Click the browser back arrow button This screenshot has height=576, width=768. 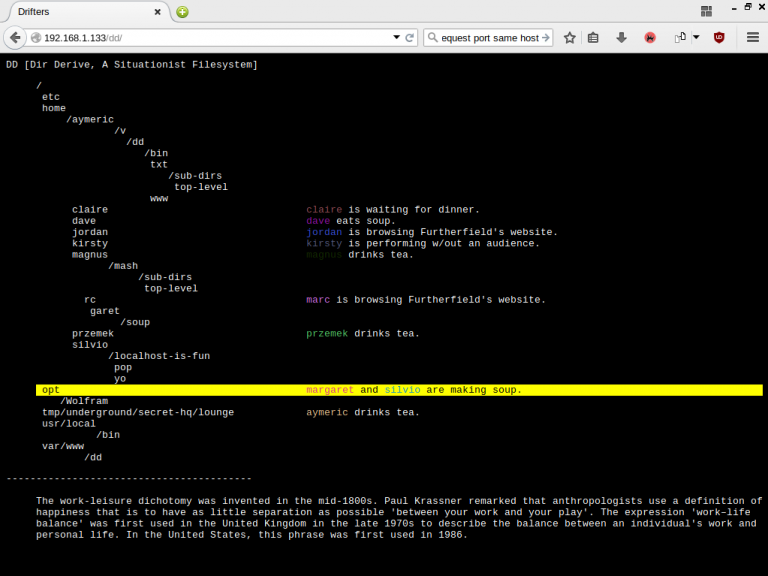click(14, 38)
